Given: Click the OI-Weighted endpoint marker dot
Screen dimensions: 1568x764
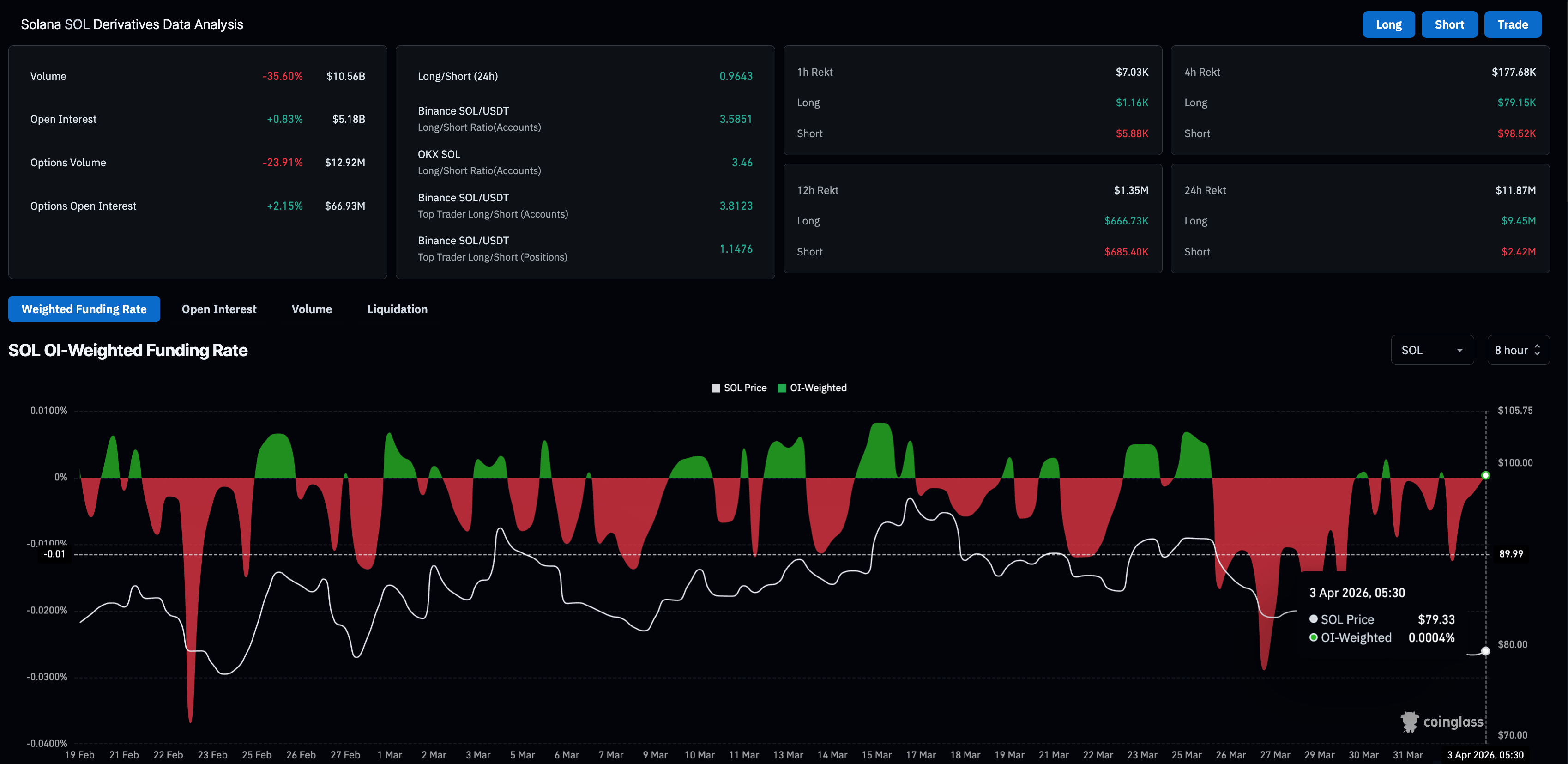Looking at the screenshot, I should [x=1485, y=475].
